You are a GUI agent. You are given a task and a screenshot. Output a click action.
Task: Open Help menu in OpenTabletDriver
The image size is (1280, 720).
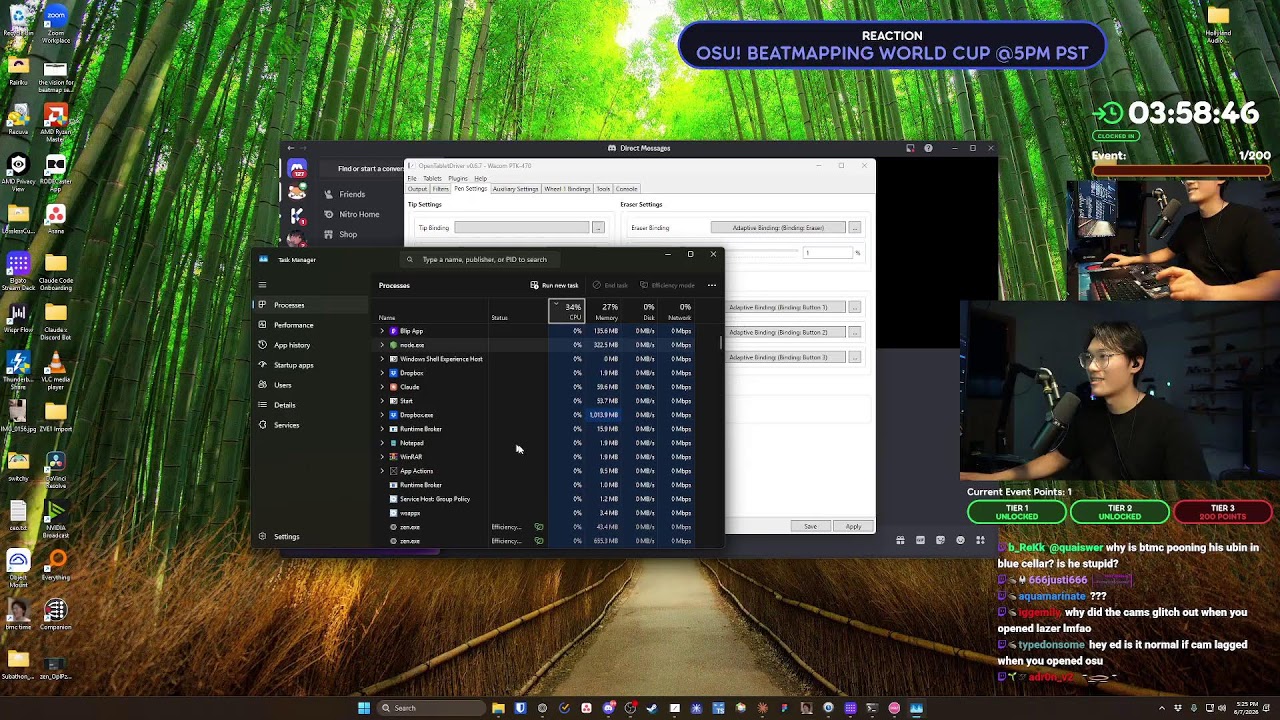(x=480, y=178)
